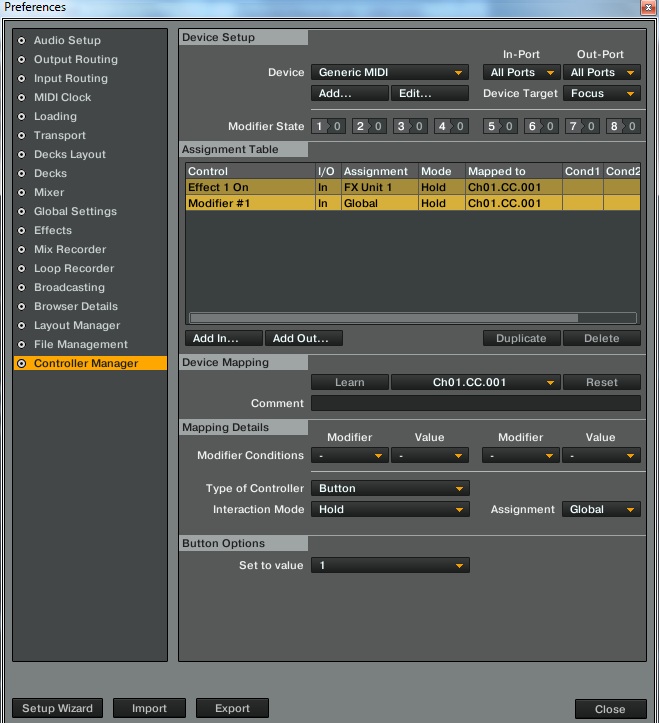Open second Modifier condition dropdown
This screenshot has width=659, height=723.
click(521, 456)
